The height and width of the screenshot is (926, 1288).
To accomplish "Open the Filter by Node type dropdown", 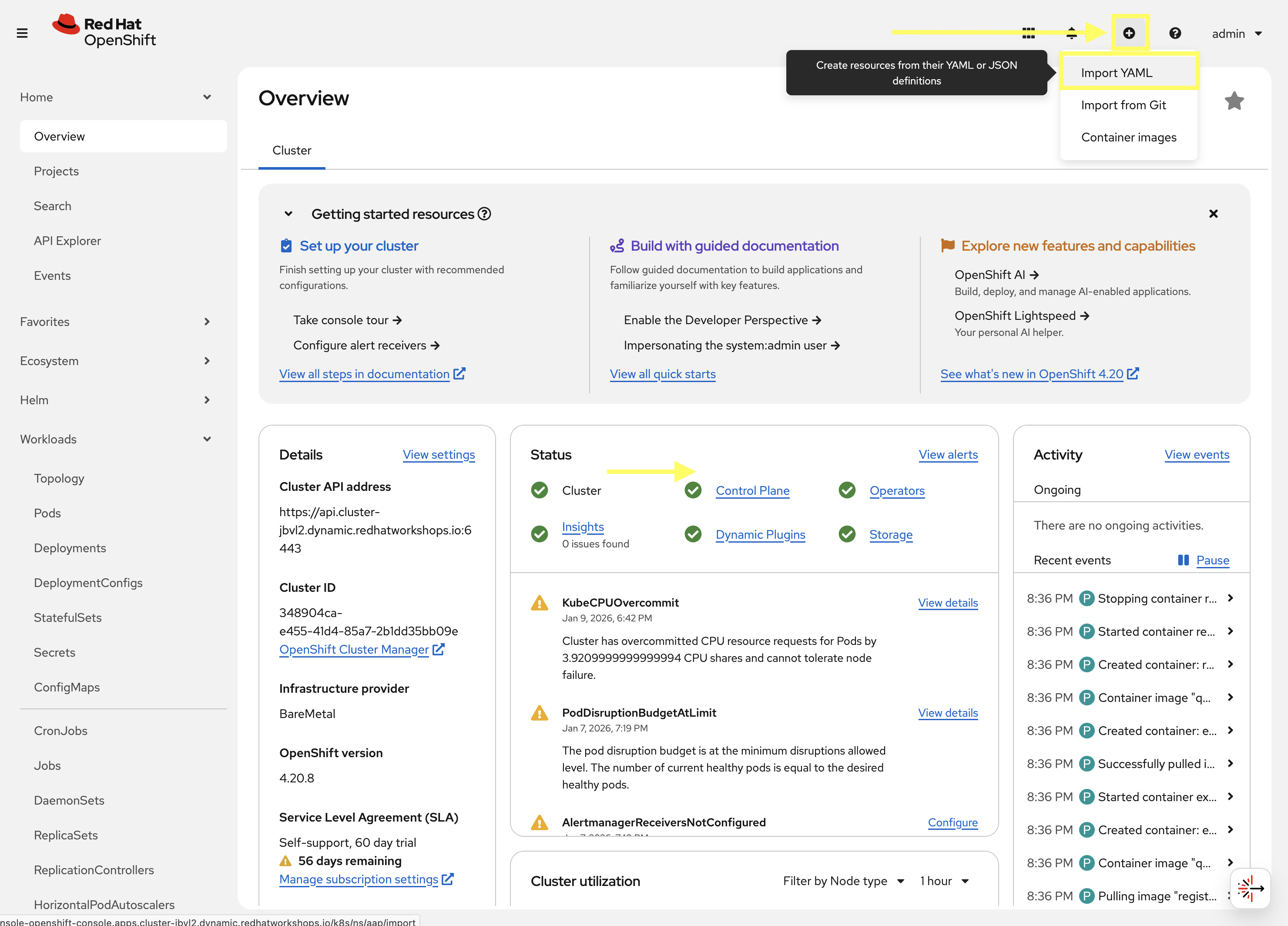I will 843,881.
